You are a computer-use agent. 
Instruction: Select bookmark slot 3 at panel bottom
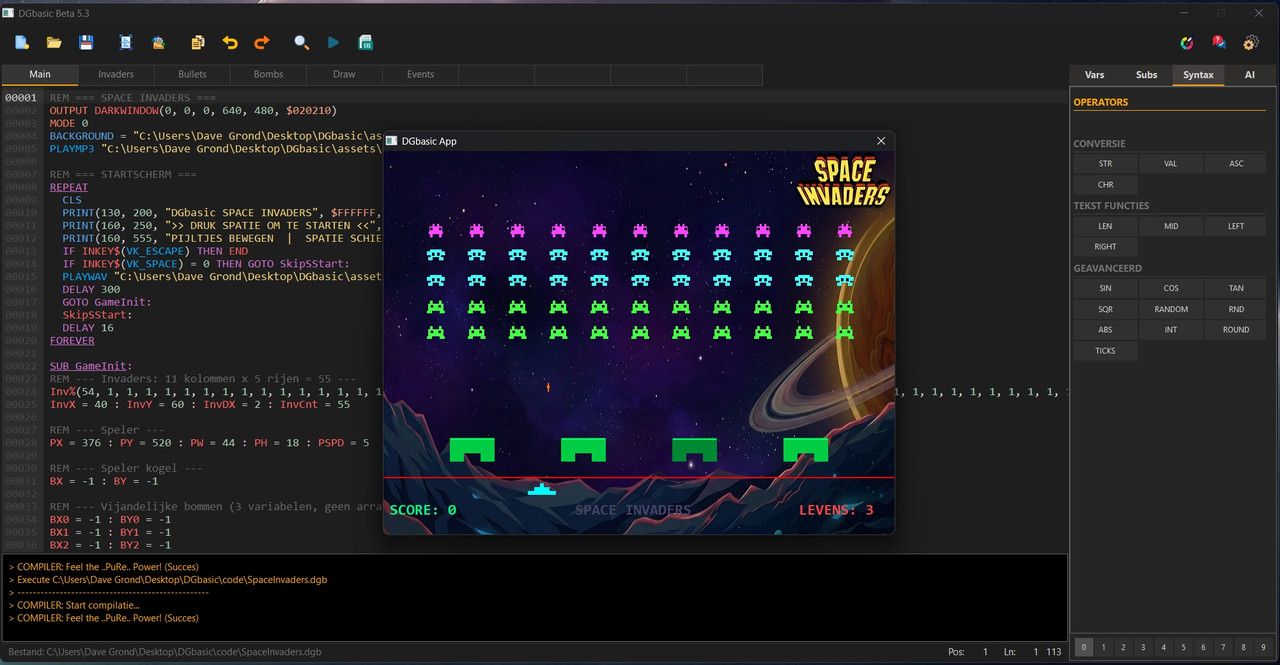(x=1144, y=648)
